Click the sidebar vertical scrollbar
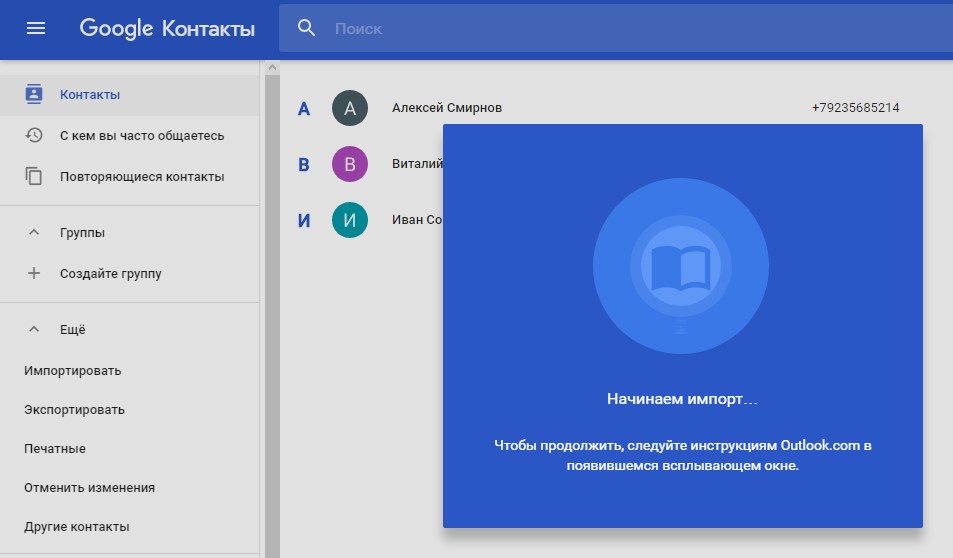Viewport: 953px width, 558px height. click(x=271, y=300)
